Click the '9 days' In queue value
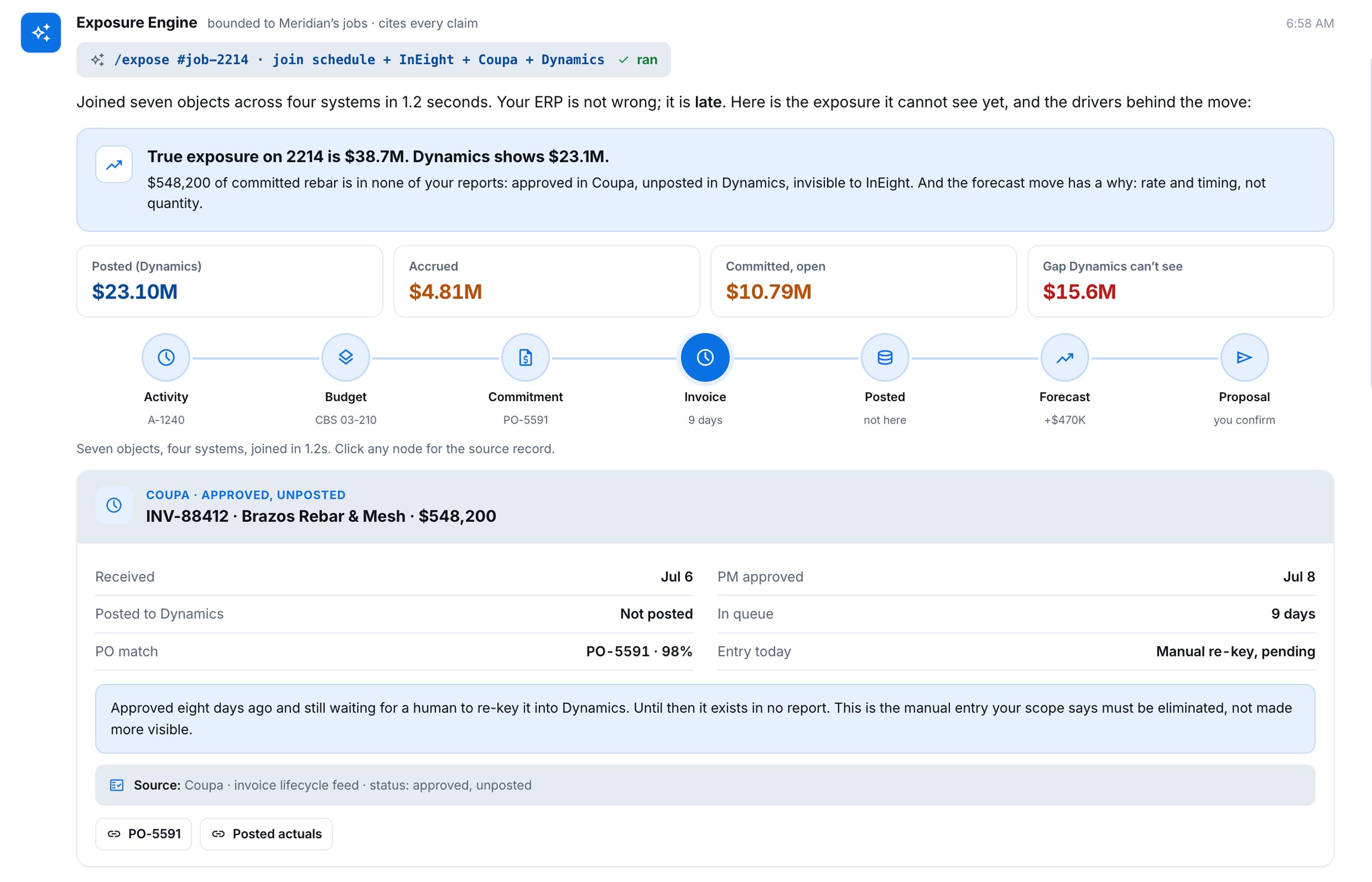1372x882 pixels. pos(1294,614)
